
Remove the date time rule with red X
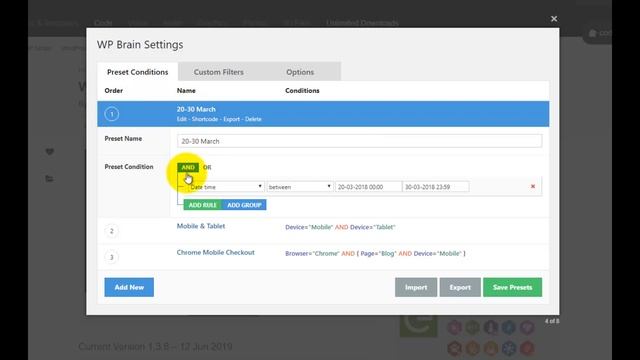(x=533, y=186)
